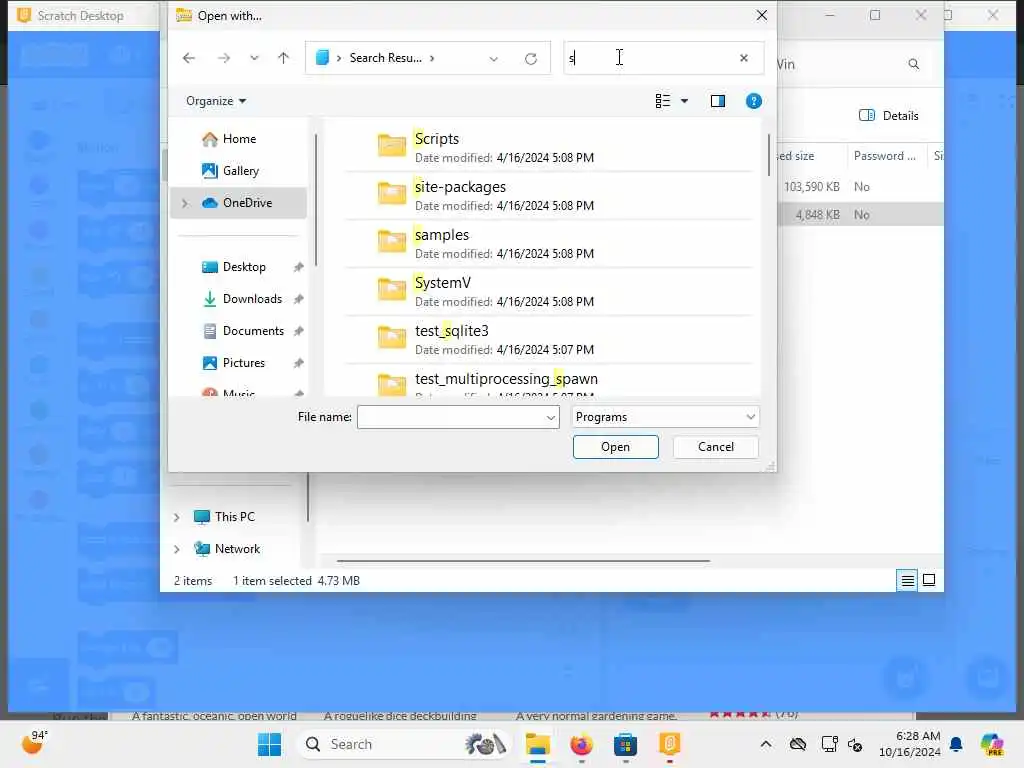Open notifications bell in the taskbar
Viewport: 1024px width, 768px height.
tap(956, 744)
